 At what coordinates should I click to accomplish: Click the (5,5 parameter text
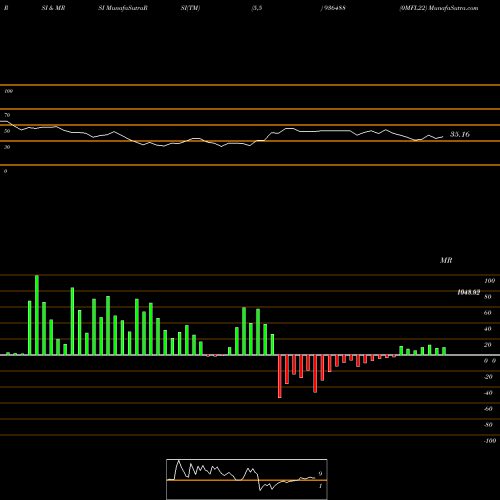pyautogui.click(x=257, y=8)
